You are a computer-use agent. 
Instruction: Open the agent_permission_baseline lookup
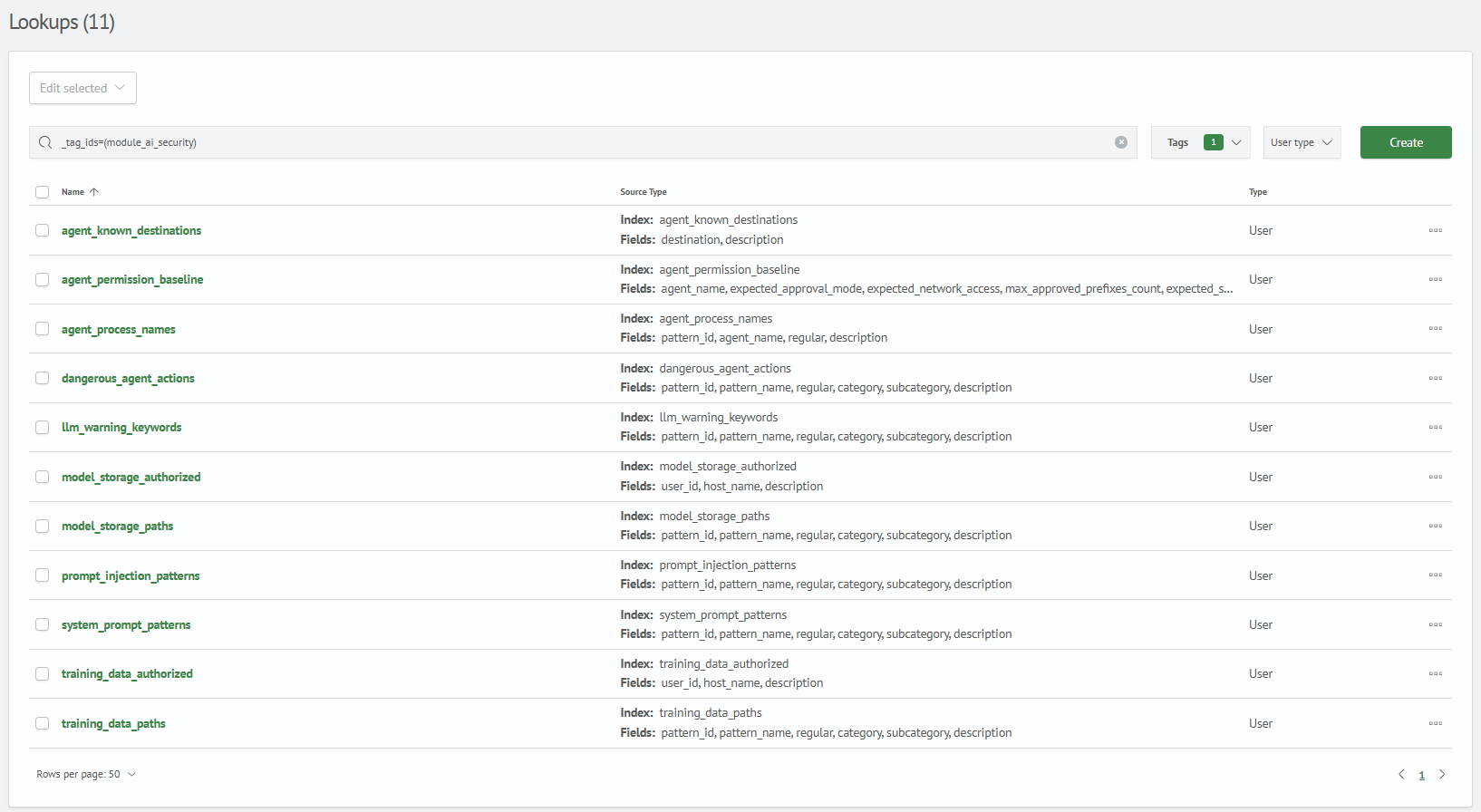pyautogui.click(x=132, y=279)
